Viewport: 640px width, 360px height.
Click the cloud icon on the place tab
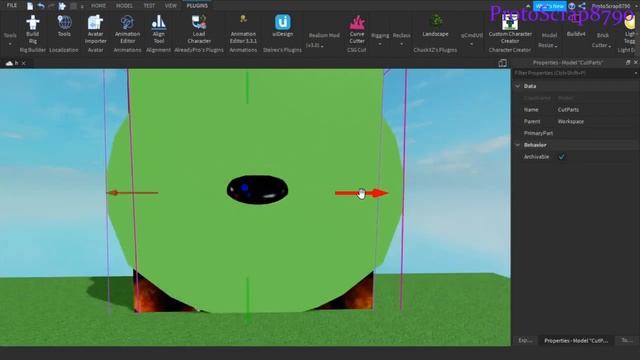[9, 63]
